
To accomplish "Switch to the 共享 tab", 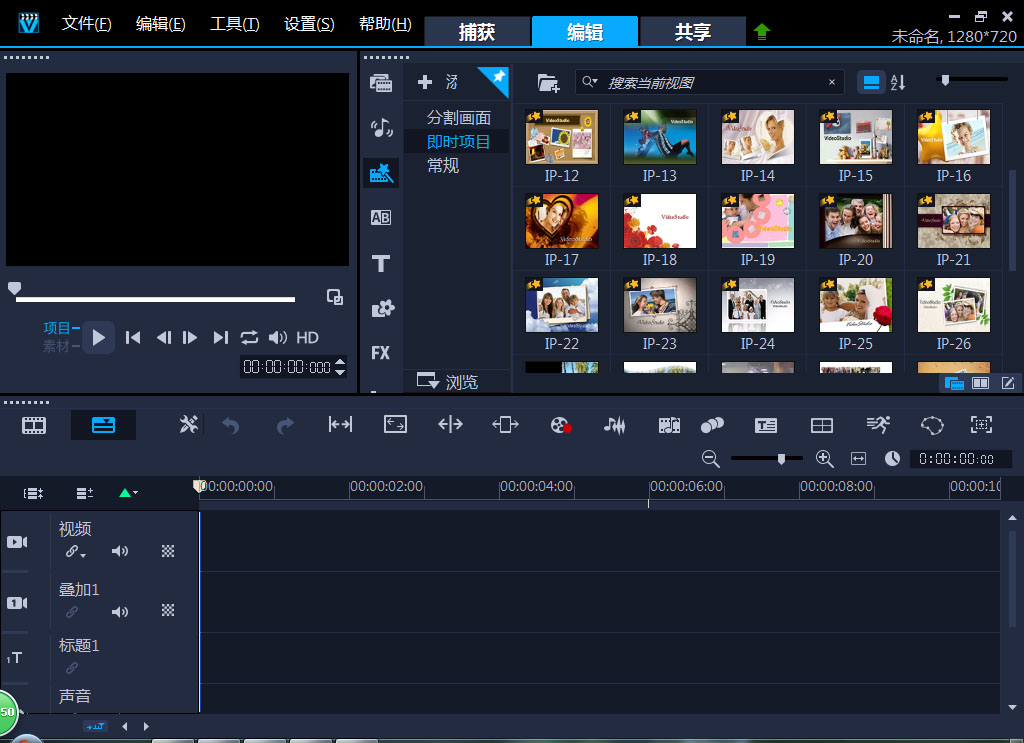I will [x=692, y=32].
